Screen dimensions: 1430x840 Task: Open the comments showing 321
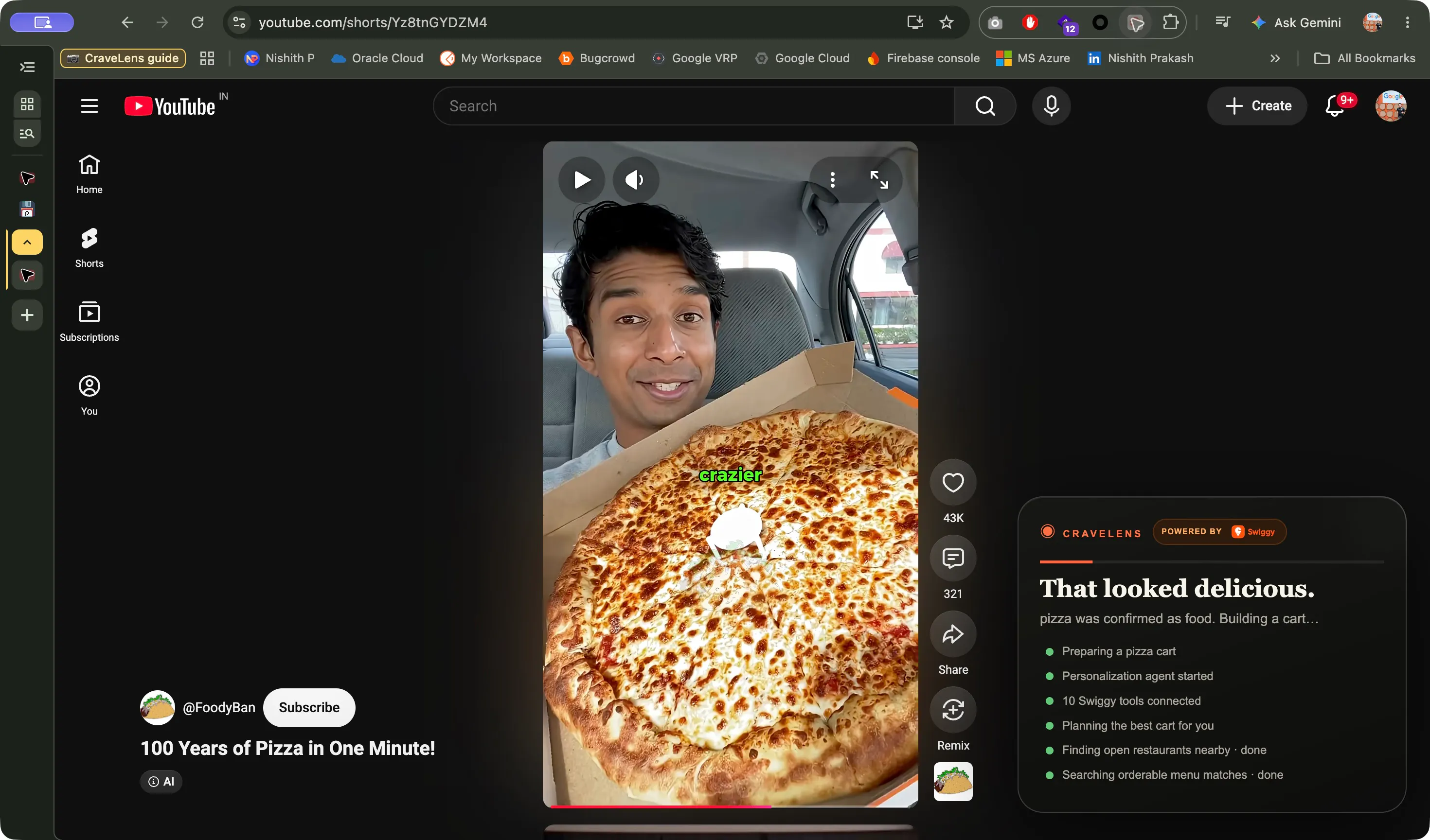tap(953, 558)
